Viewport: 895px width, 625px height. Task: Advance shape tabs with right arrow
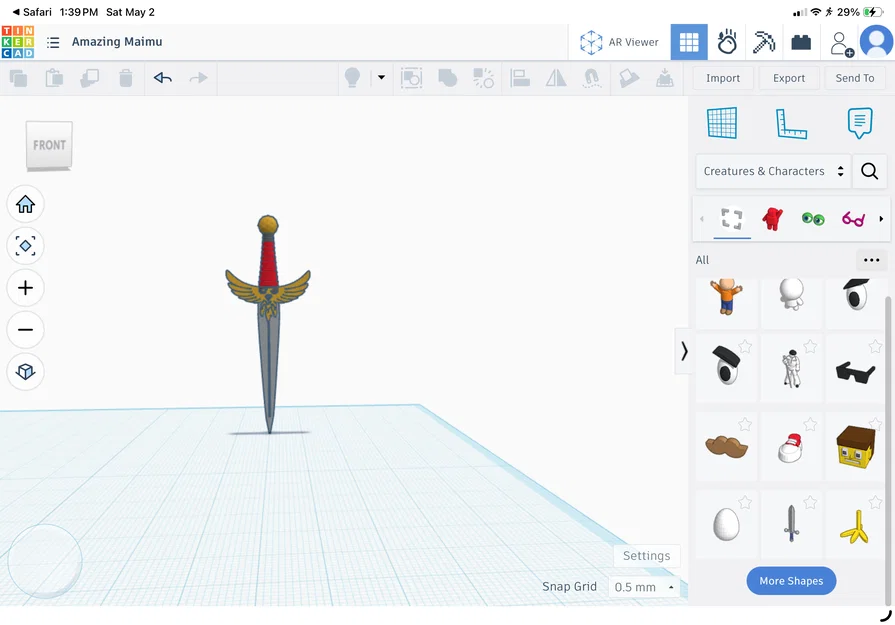click(881, 219)
